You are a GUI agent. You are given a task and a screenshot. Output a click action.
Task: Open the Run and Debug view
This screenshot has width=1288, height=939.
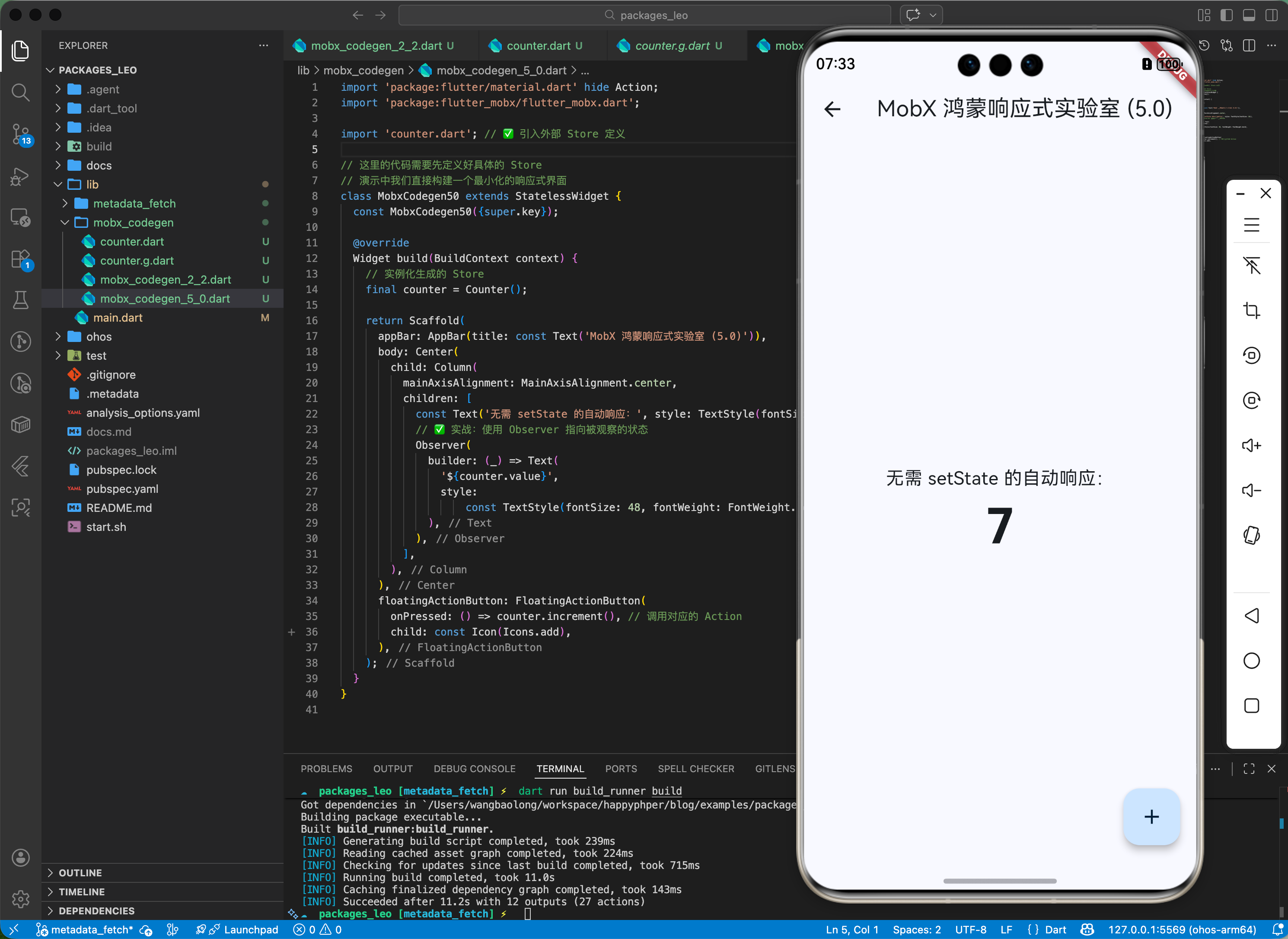point(20,177)
